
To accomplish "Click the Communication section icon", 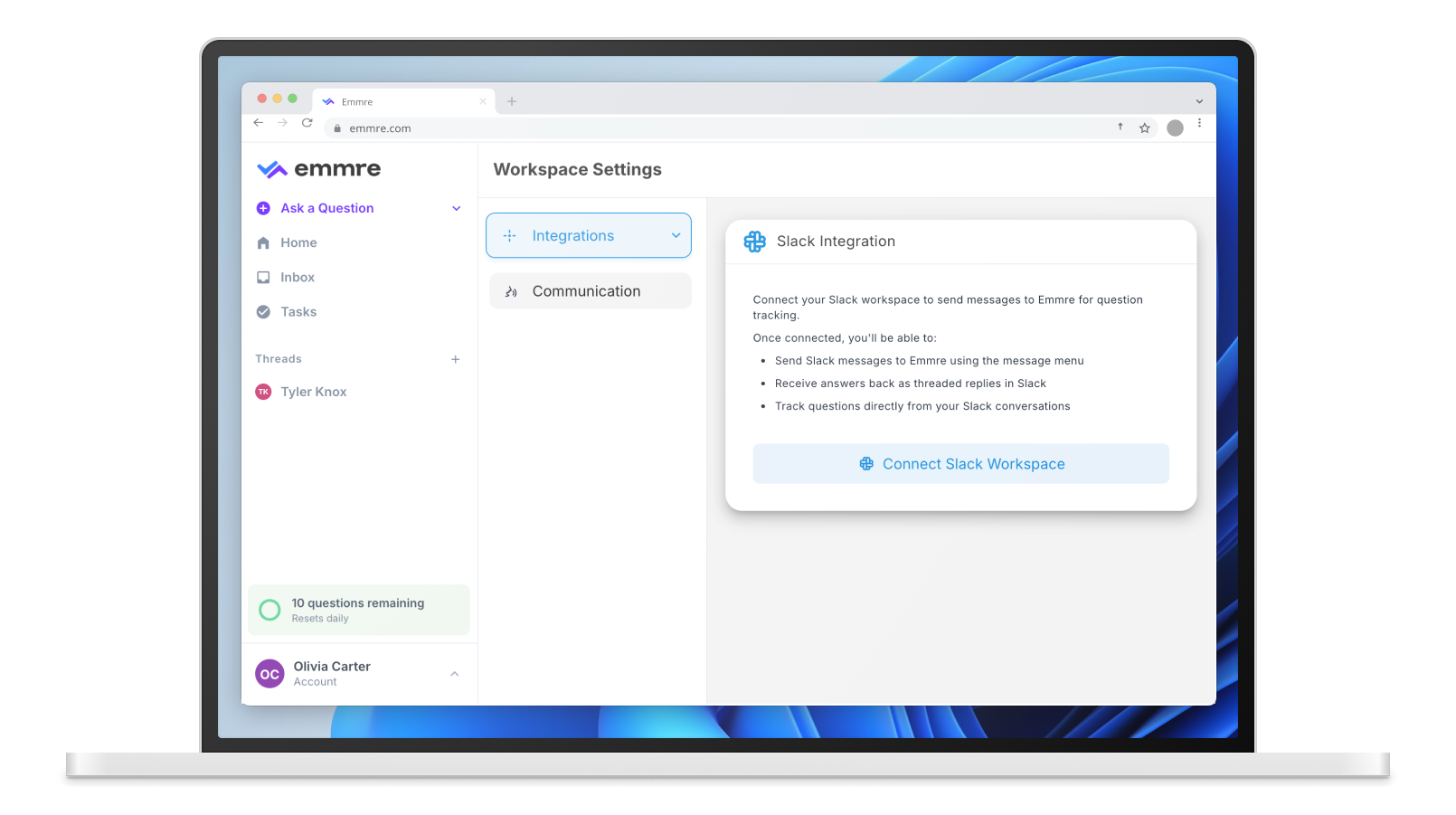I will point(511,291).
